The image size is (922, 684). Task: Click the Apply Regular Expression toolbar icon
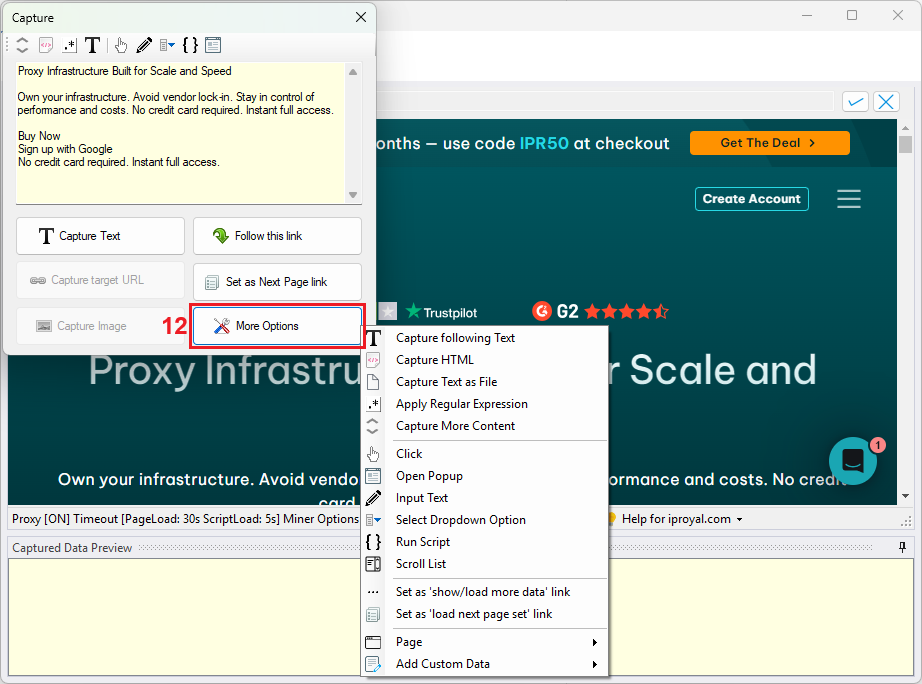(x=69, y=45)
